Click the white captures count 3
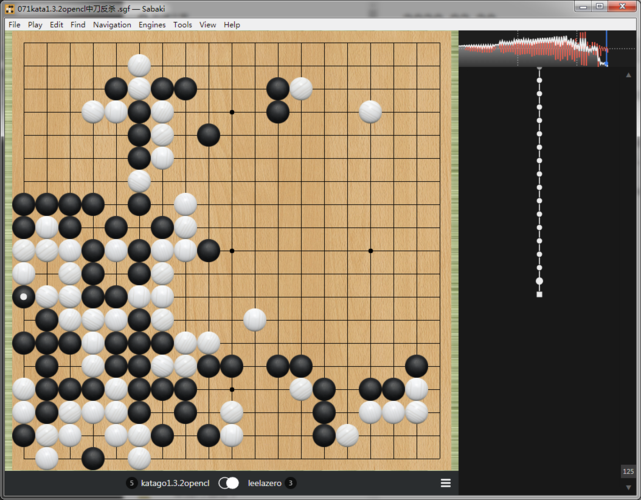Screen dimensions: 641x500 point(291,483)
